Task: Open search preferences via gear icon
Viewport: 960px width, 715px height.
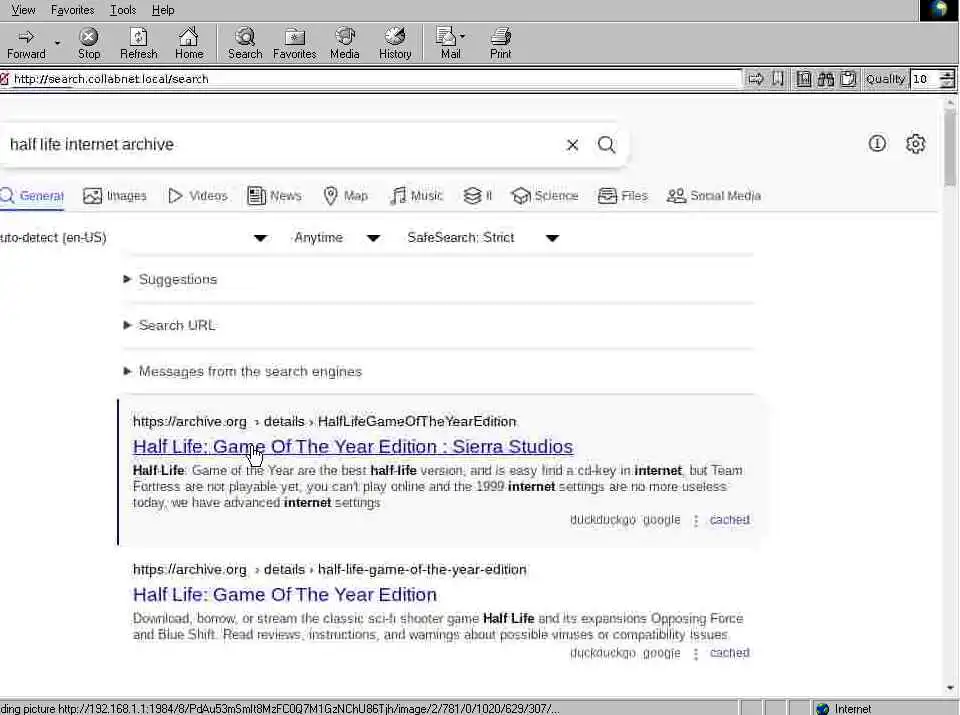Action: coord(915,144)
